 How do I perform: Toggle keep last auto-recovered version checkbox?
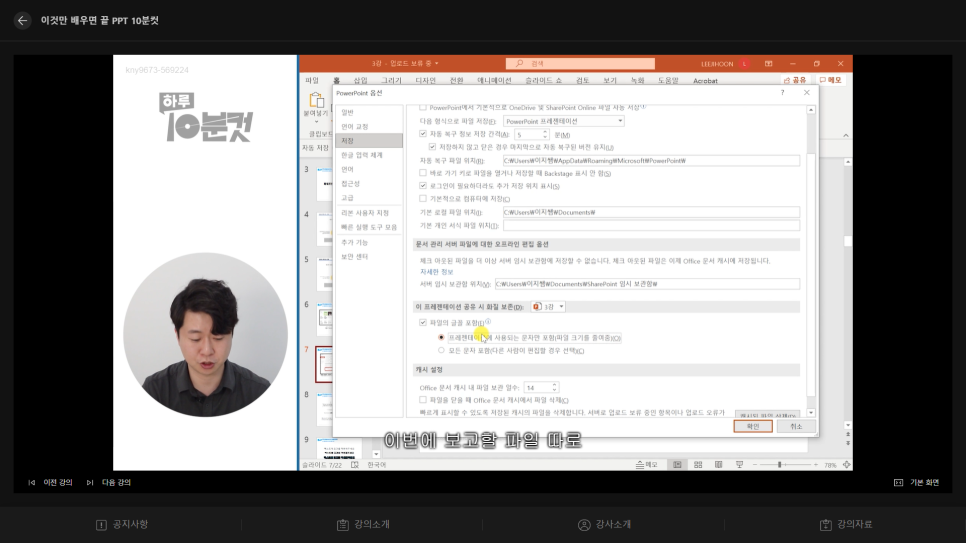(x=432, y=147)
